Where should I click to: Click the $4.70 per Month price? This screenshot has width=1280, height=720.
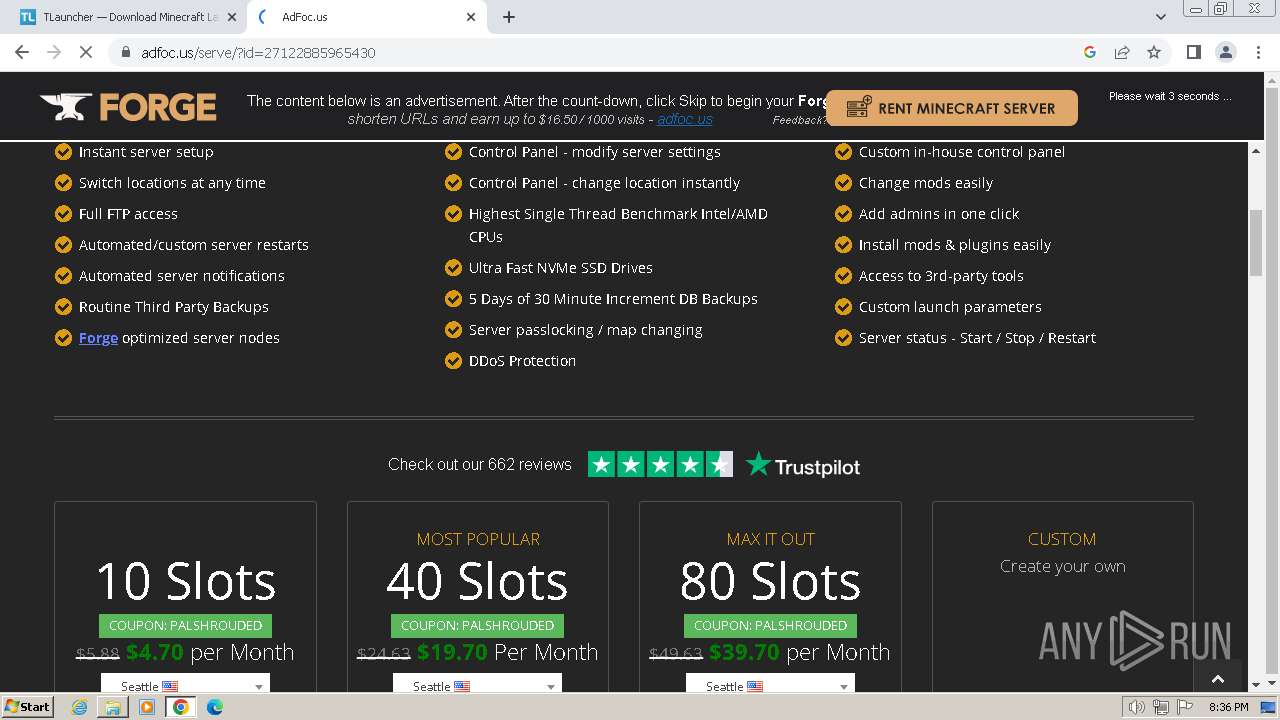point(210,653)
